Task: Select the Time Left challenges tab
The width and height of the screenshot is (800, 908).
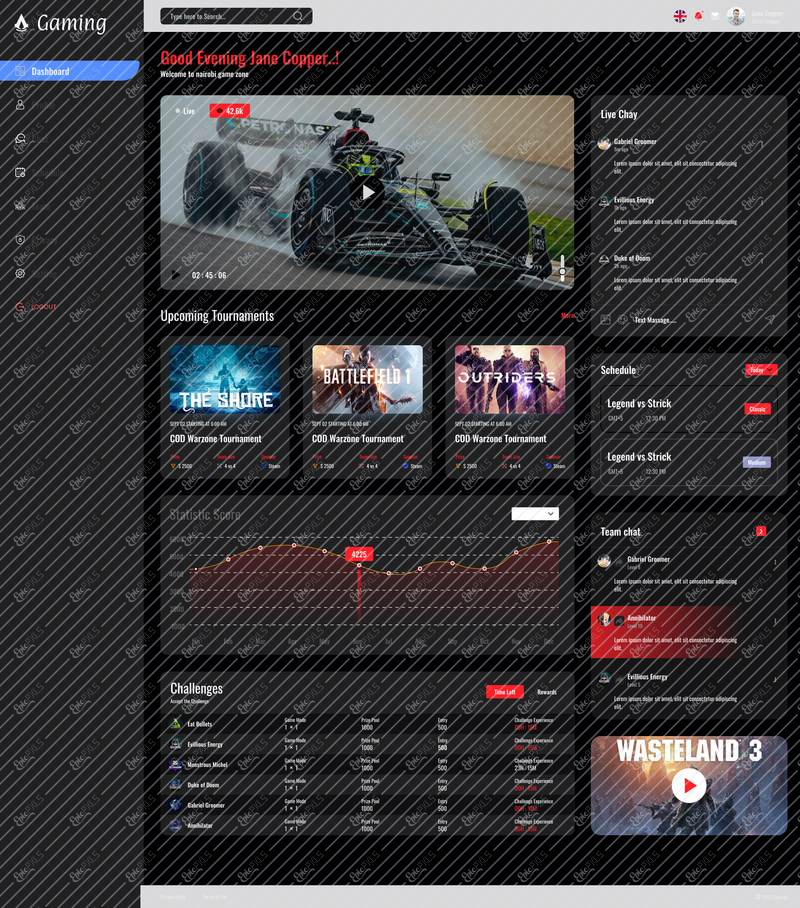Action: pyautogui.click(x=505, y=692)
